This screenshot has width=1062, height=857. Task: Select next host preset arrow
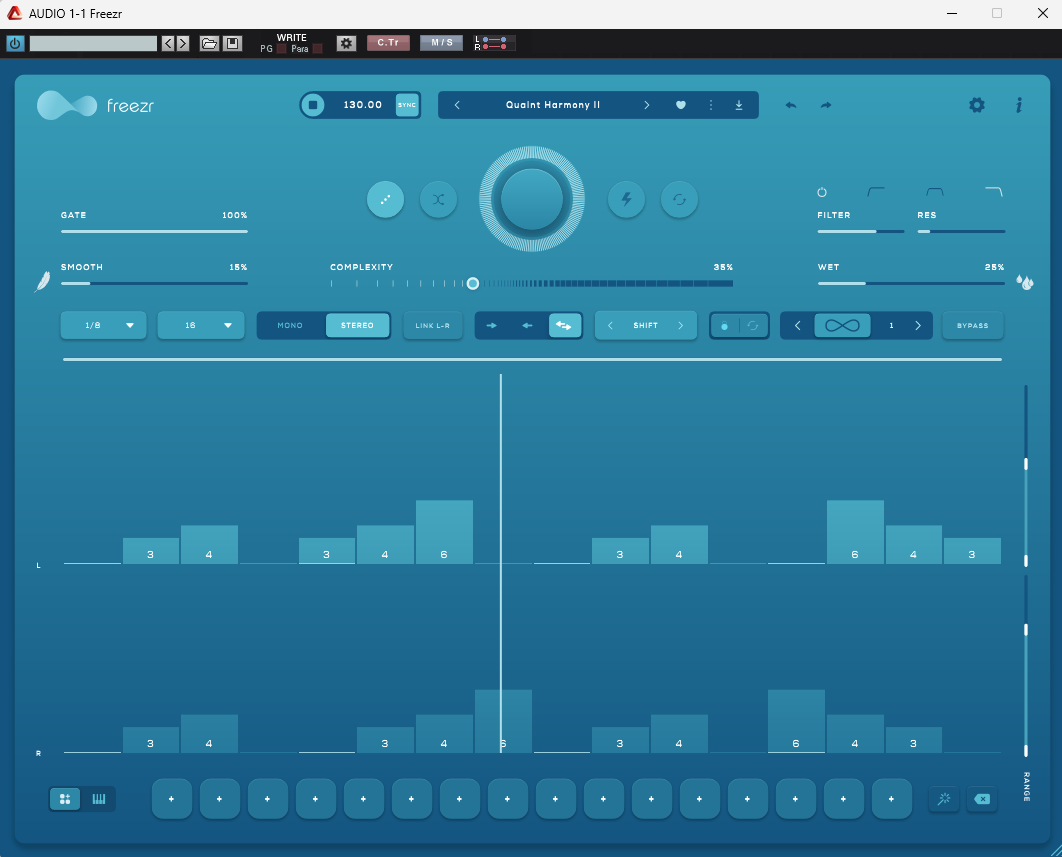[183, 43]
